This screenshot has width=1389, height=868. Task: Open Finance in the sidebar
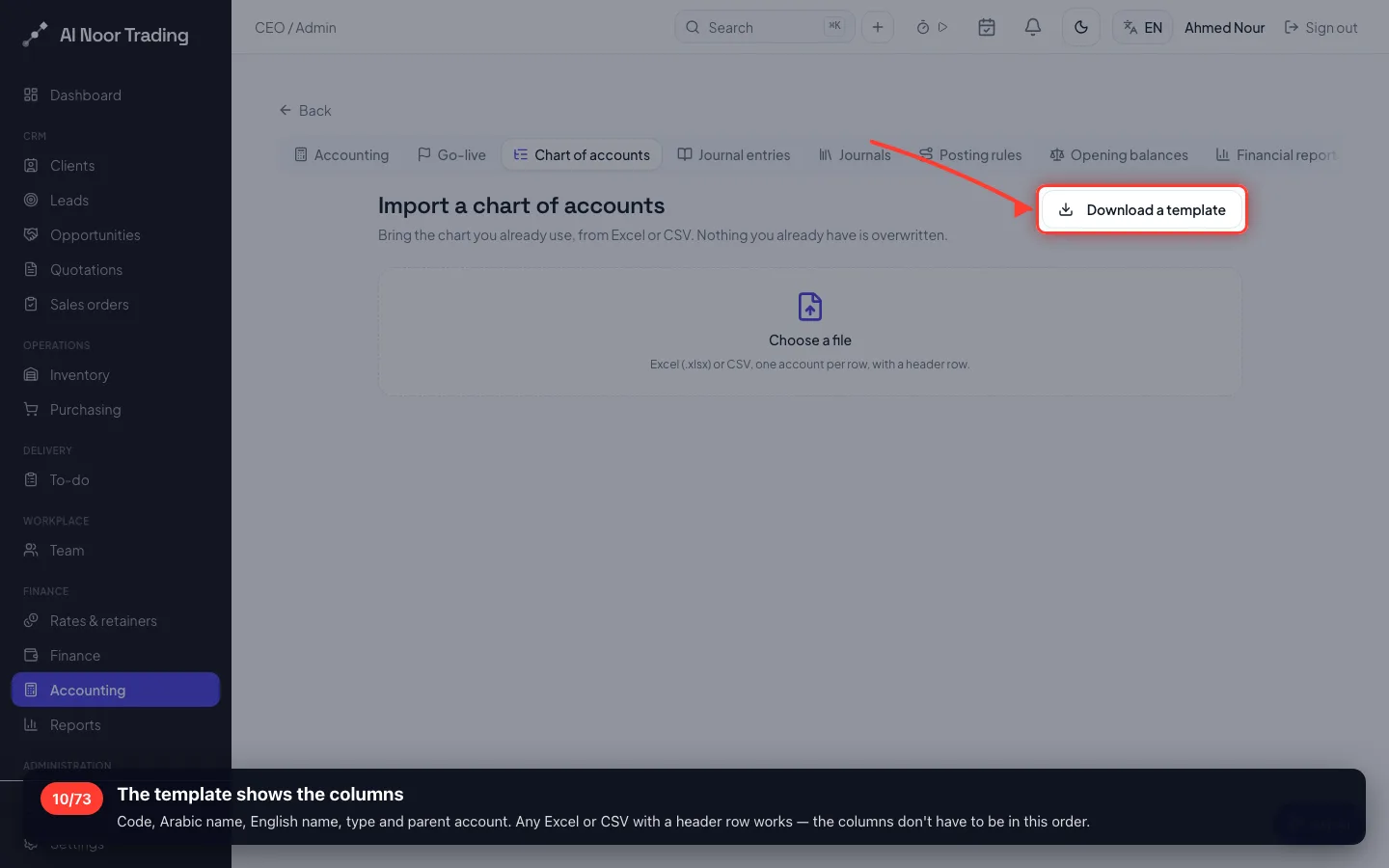click(116, 655)
